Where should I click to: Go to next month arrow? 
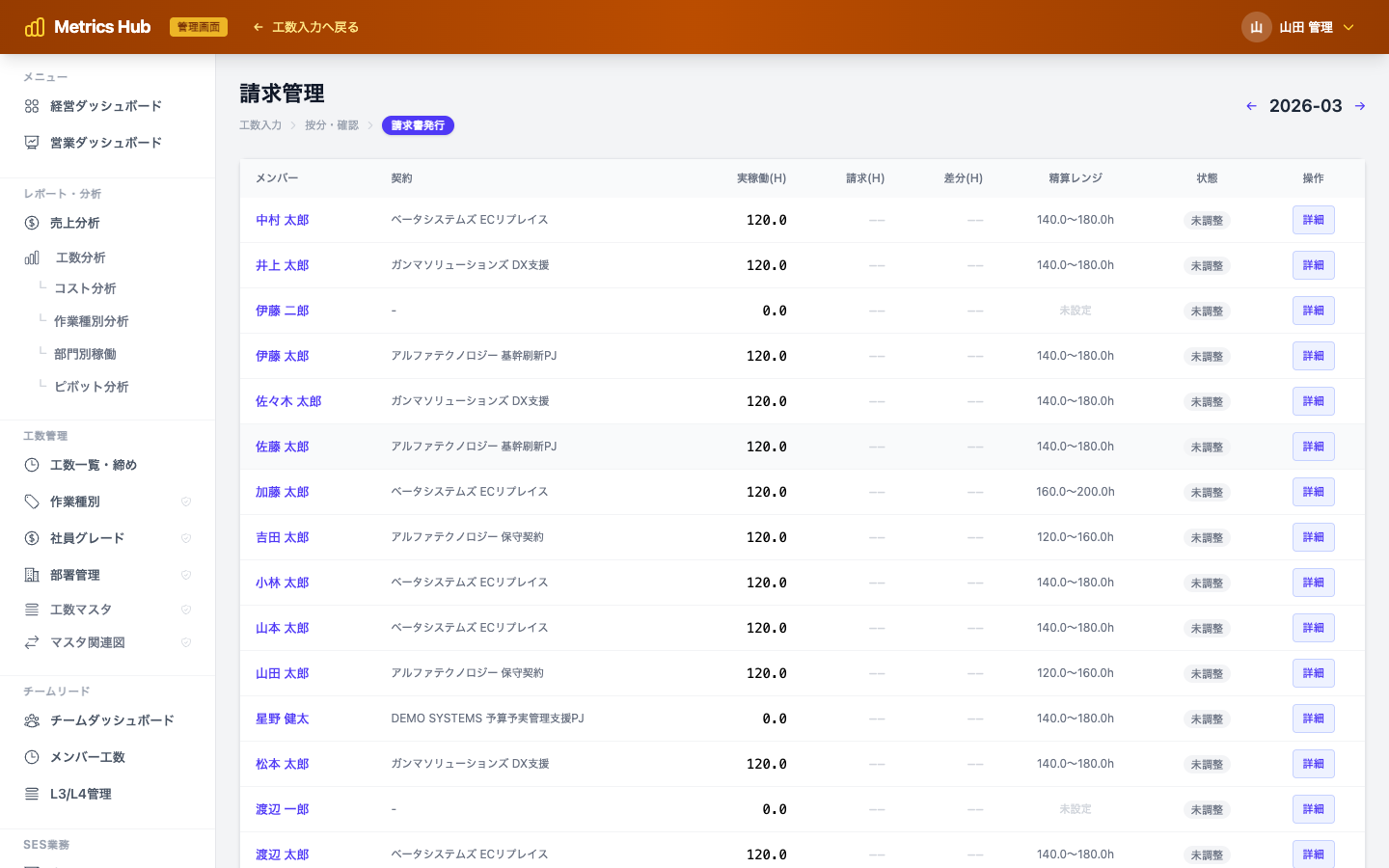(x=1360, y=106)
